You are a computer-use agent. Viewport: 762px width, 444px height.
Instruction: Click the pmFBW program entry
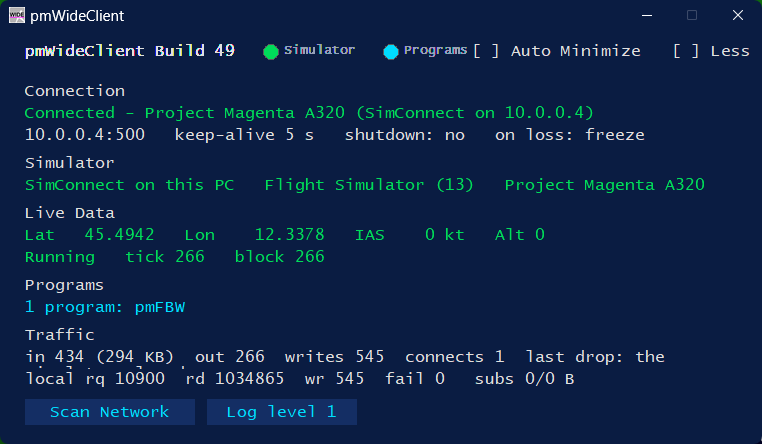[160, 307]
